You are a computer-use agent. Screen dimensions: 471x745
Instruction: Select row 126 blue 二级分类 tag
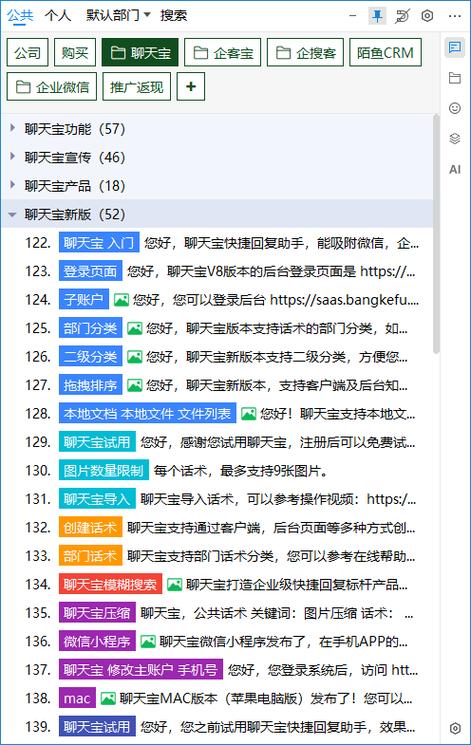click(x=90, y=357)
